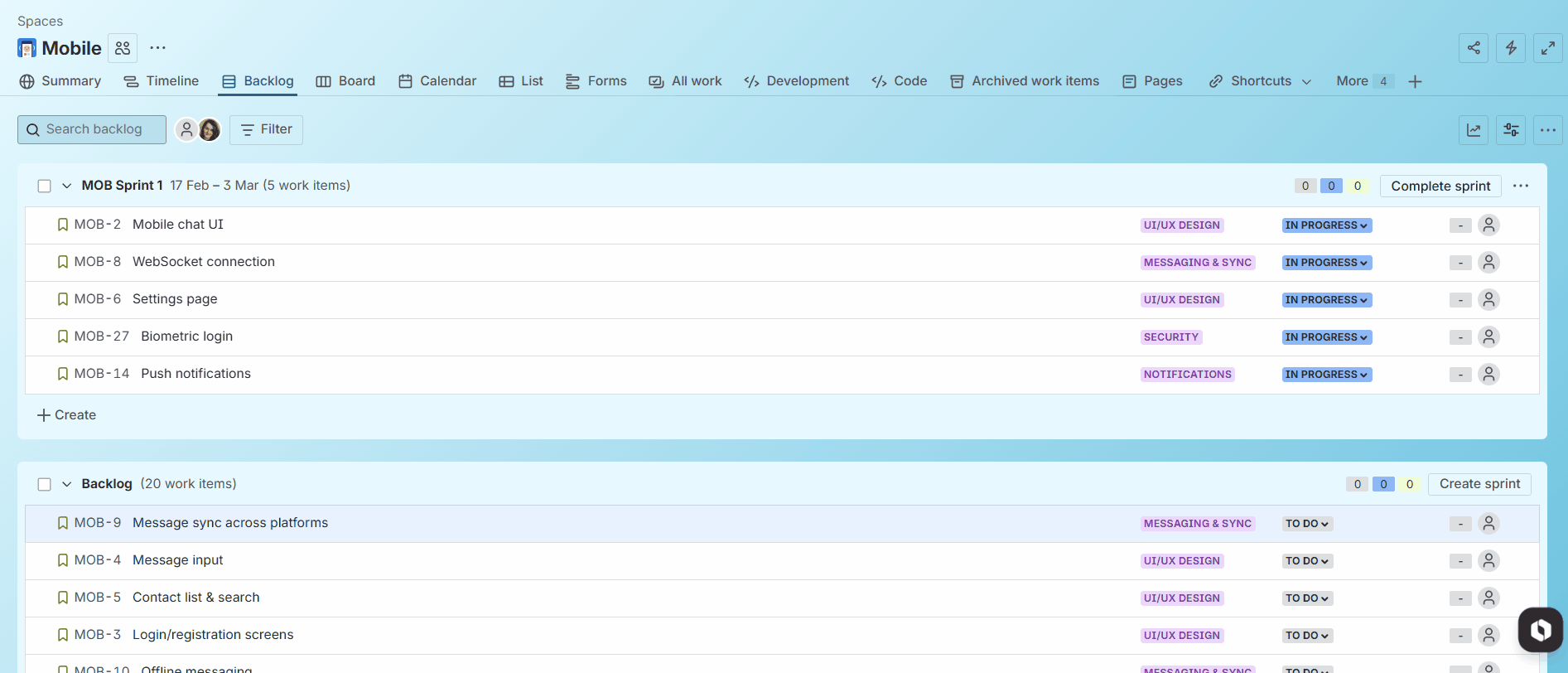Switch to the Board tab
The image size is (1568, 673).
346,81
